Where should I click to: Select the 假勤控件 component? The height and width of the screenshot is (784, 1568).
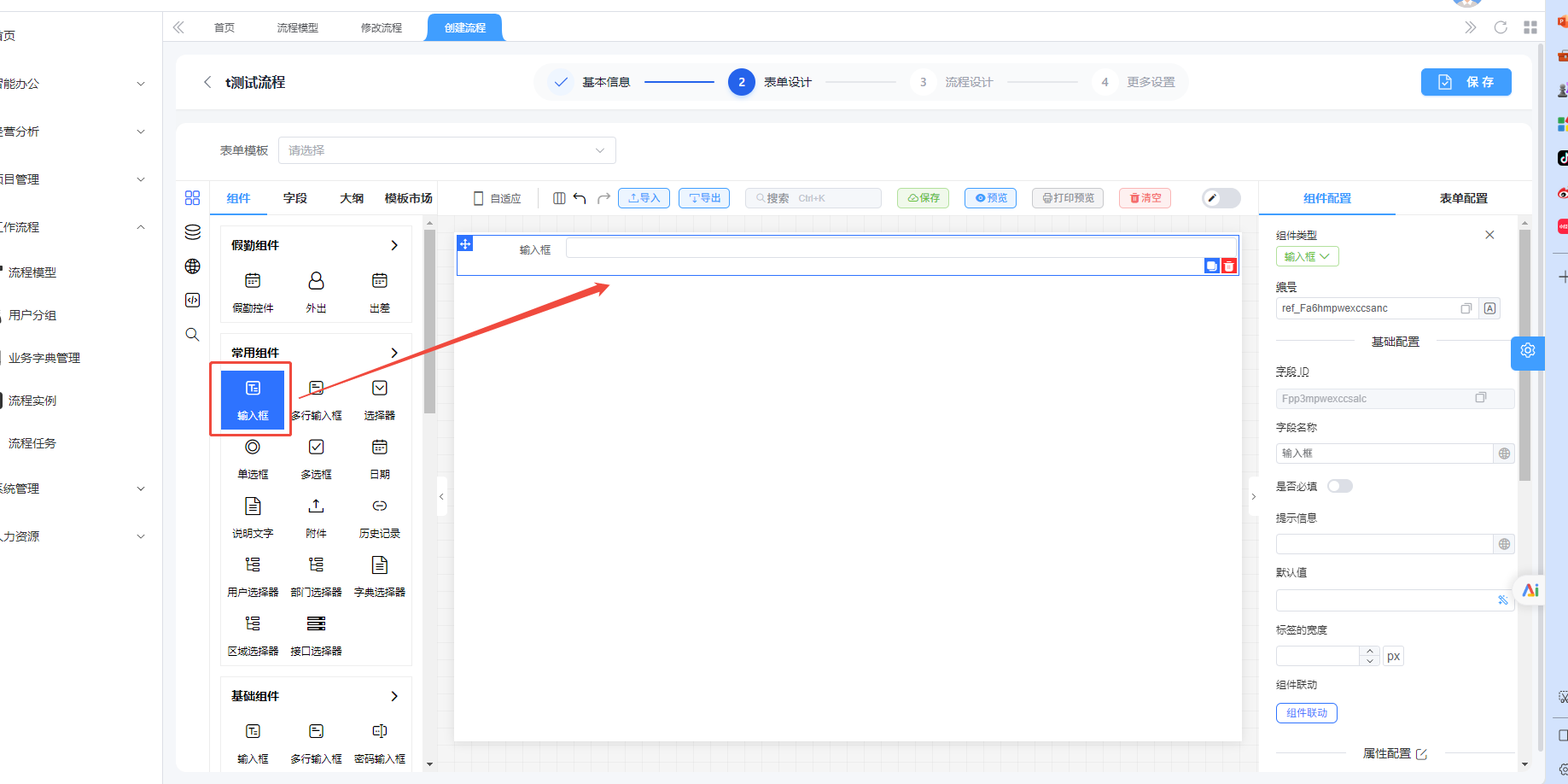(x=253, y=293)
